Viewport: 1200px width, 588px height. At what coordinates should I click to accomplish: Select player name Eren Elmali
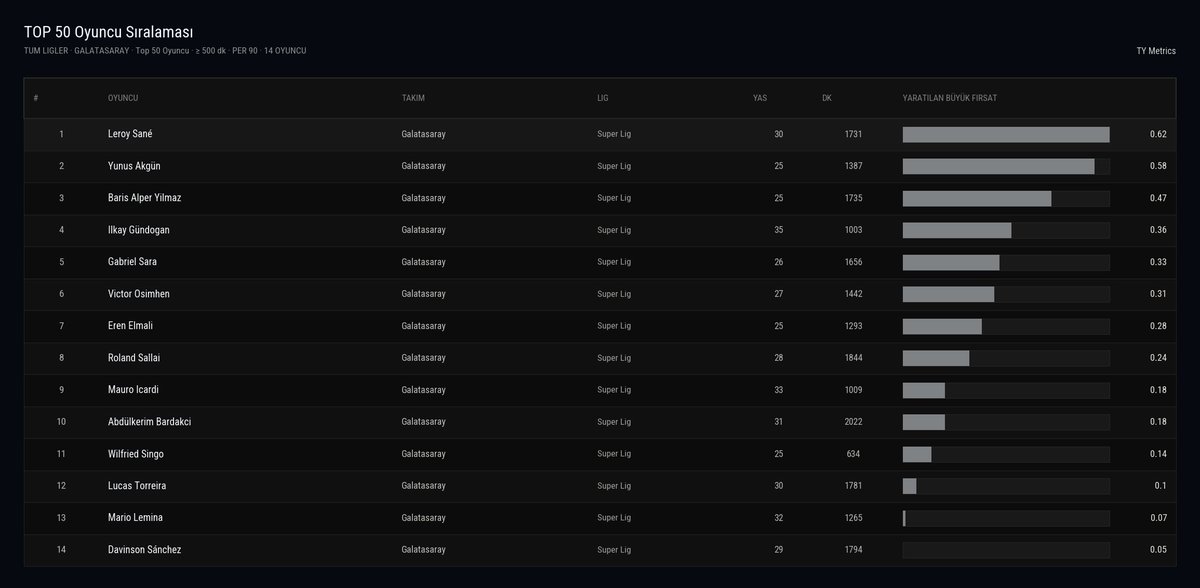pyautogui.click(x=130, y=326)
